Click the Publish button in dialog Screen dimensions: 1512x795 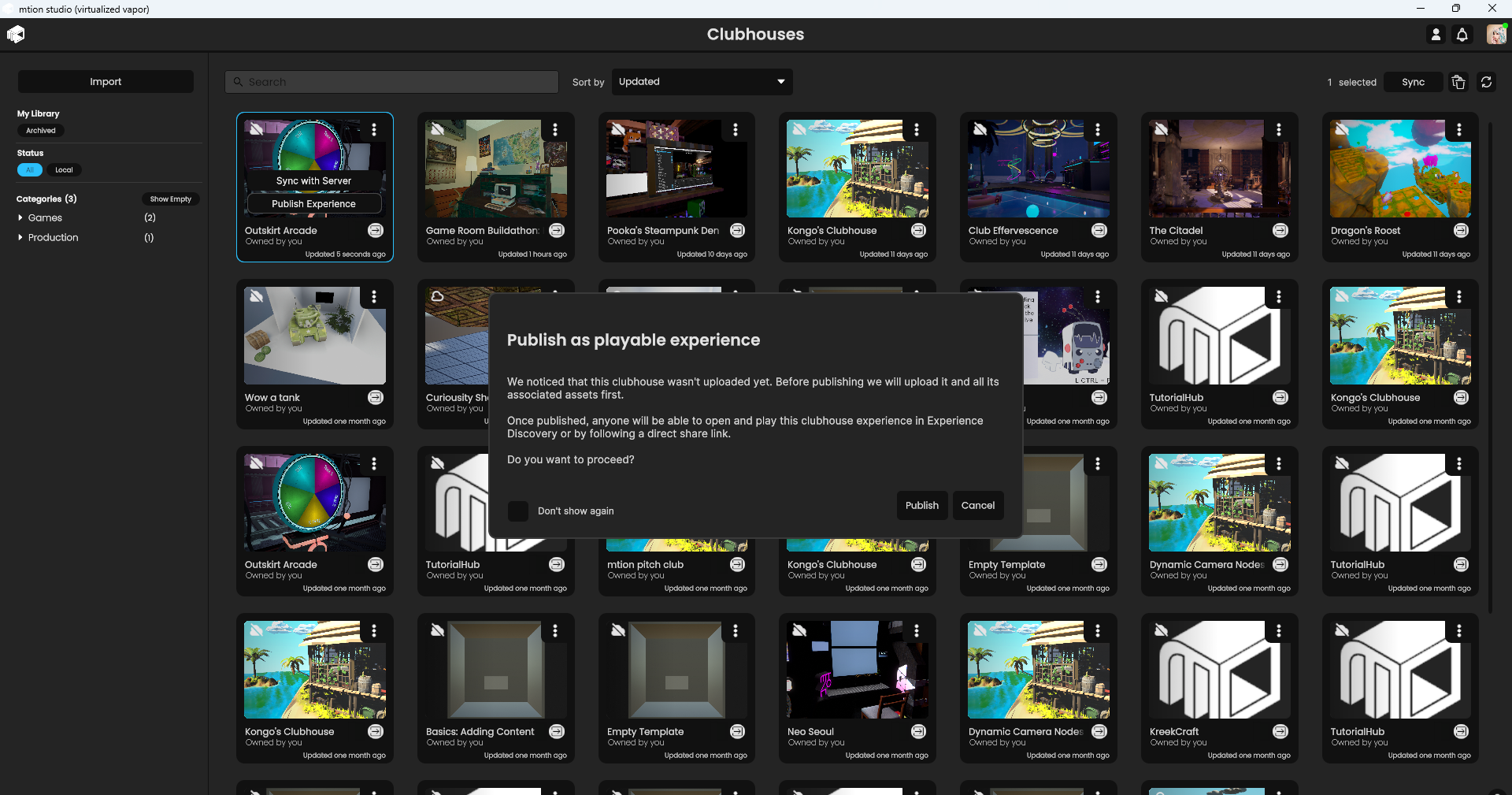[921, 506]
